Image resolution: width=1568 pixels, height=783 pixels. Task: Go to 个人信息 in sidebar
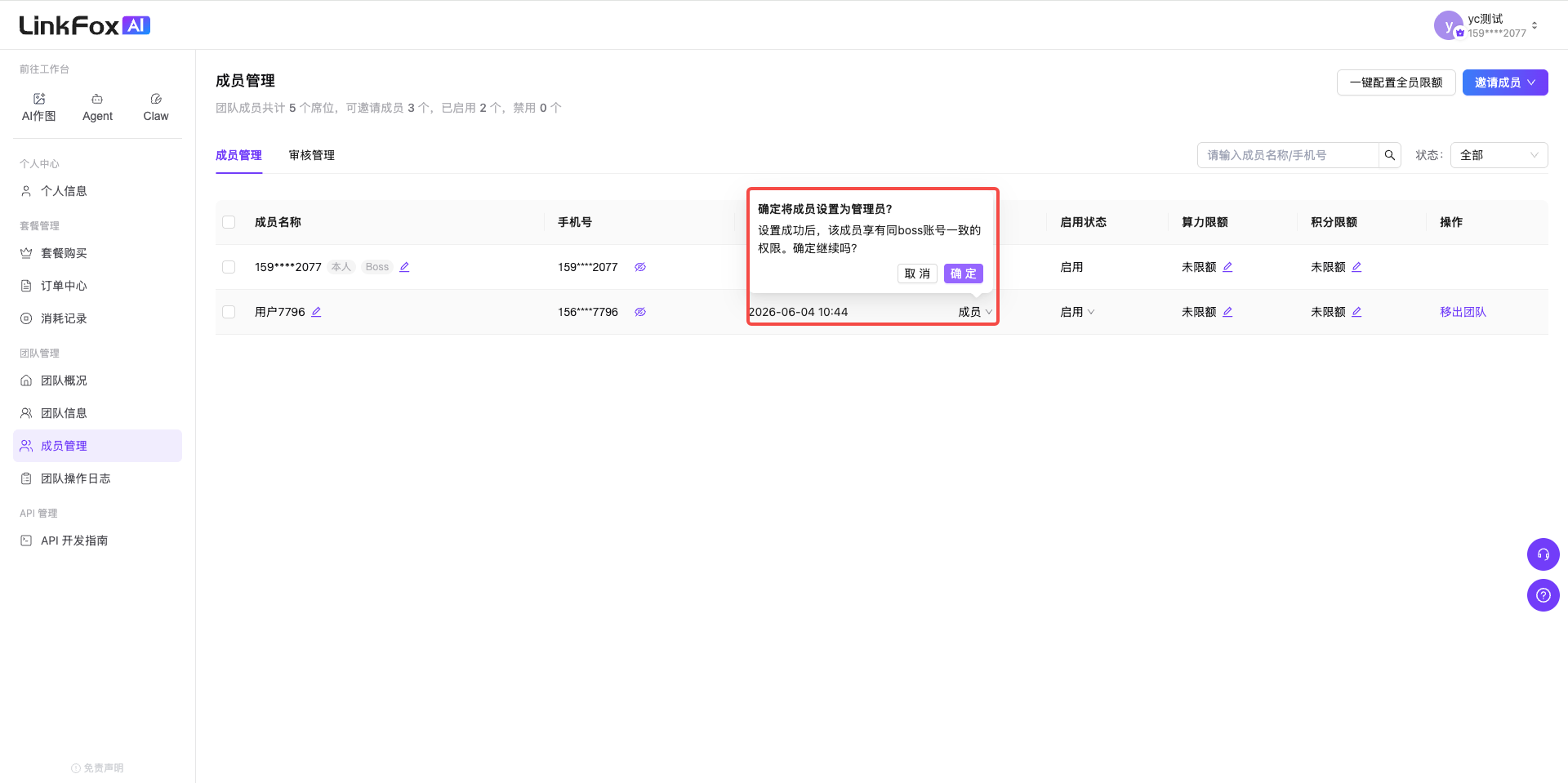click(98, 191)
